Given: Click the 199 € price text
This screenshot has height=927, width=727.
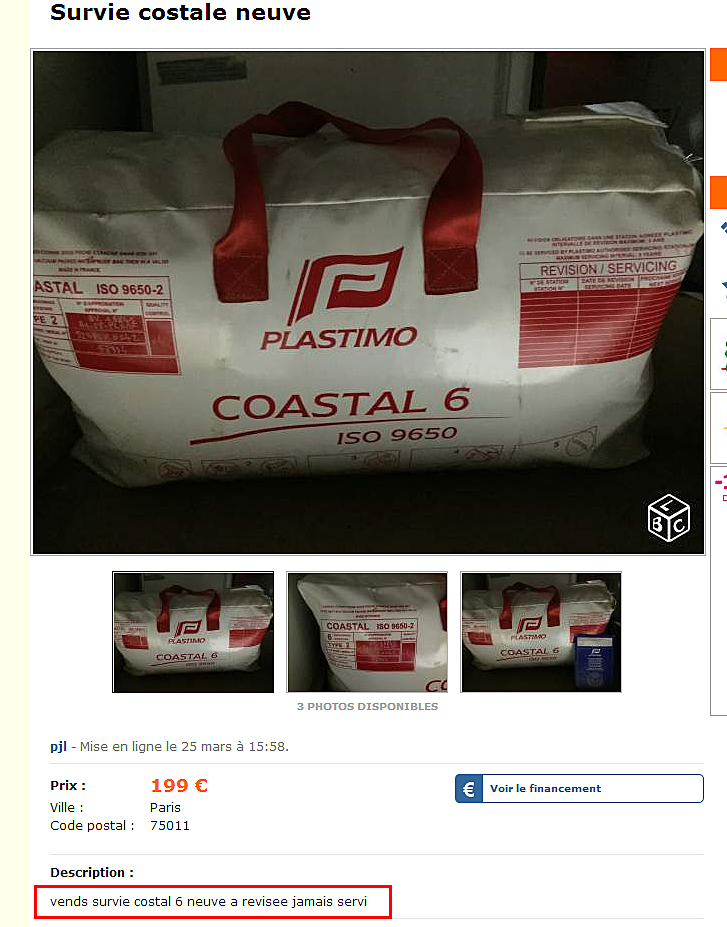Looking at the screenshot, I should pos(179,786).
